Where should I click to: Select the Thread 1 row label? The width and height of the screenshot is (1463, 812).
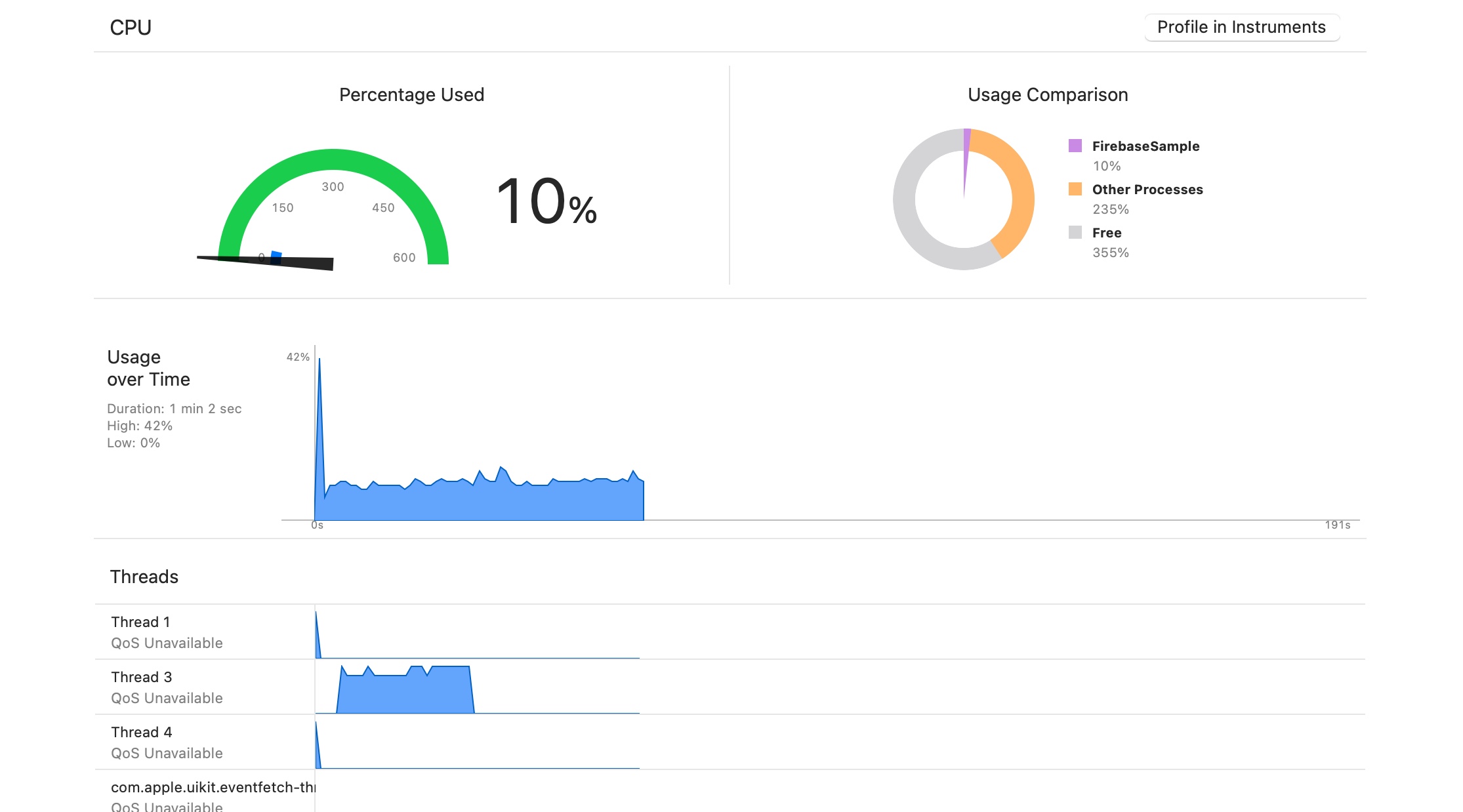tap(140, 622)
